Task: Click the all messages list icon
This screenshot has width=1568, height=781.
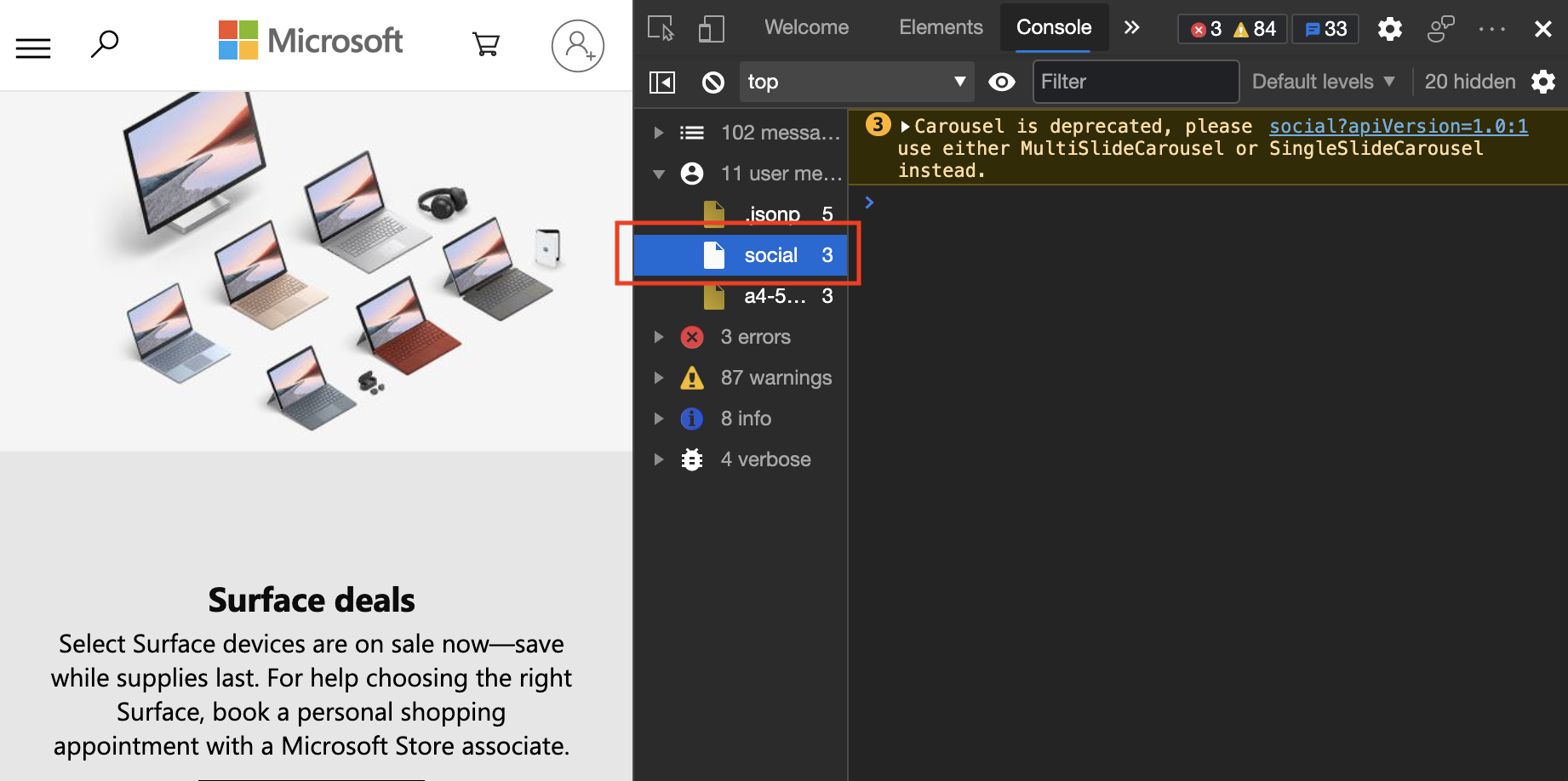Action: 692,133
